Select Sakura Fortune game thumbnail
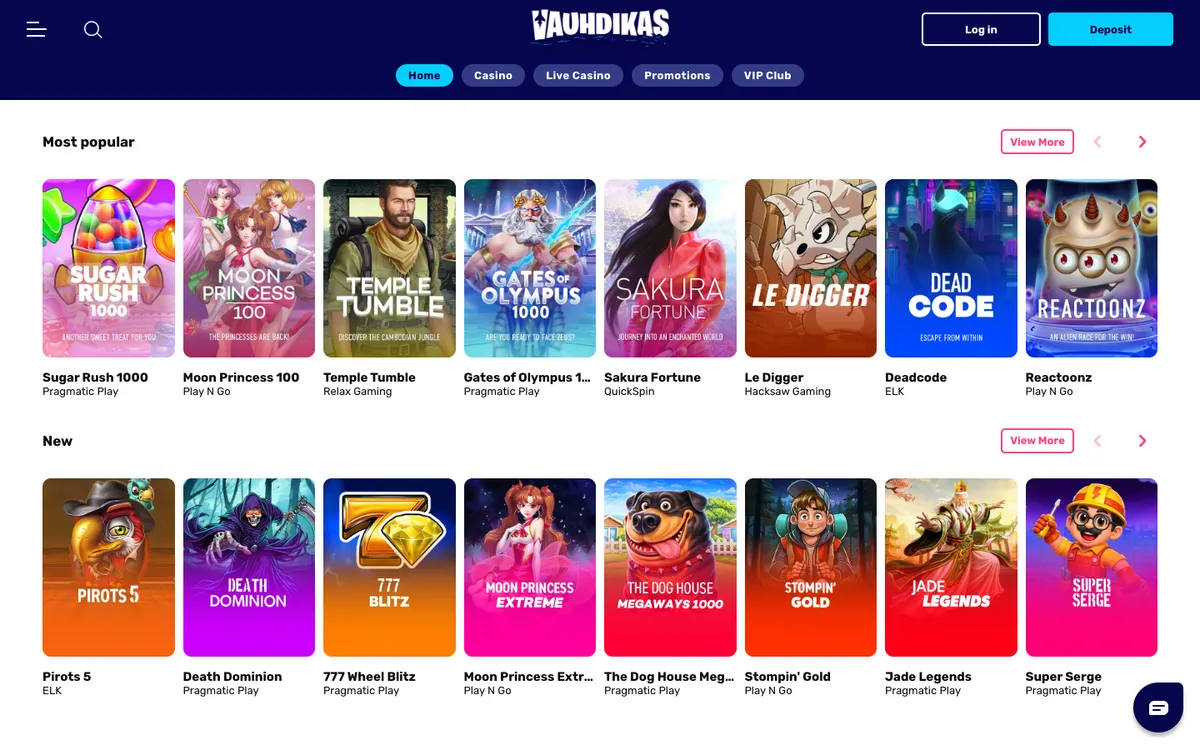This screenshot has height=750, width=1200. 670,268
